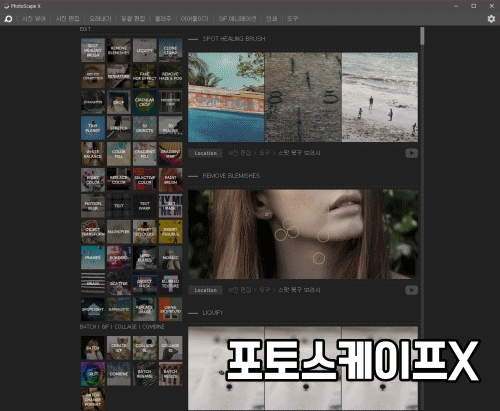Open the 3D Planes tile
Image resolution: width=500 pixels, height=411 pixels.
coord(170,128)
